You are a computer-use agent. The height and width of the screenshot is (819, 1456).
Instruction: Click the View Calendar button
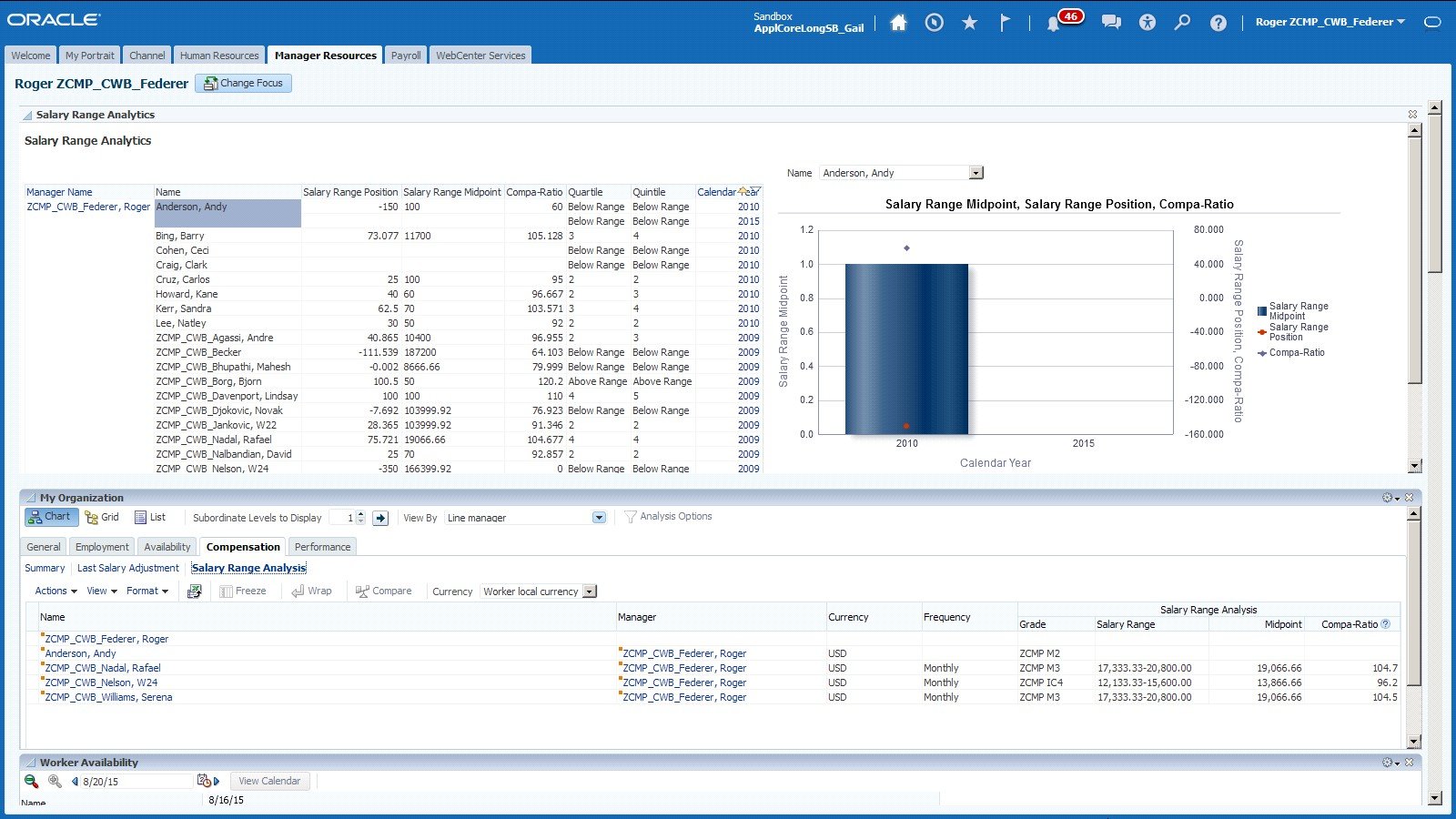(x=269, y=780)
